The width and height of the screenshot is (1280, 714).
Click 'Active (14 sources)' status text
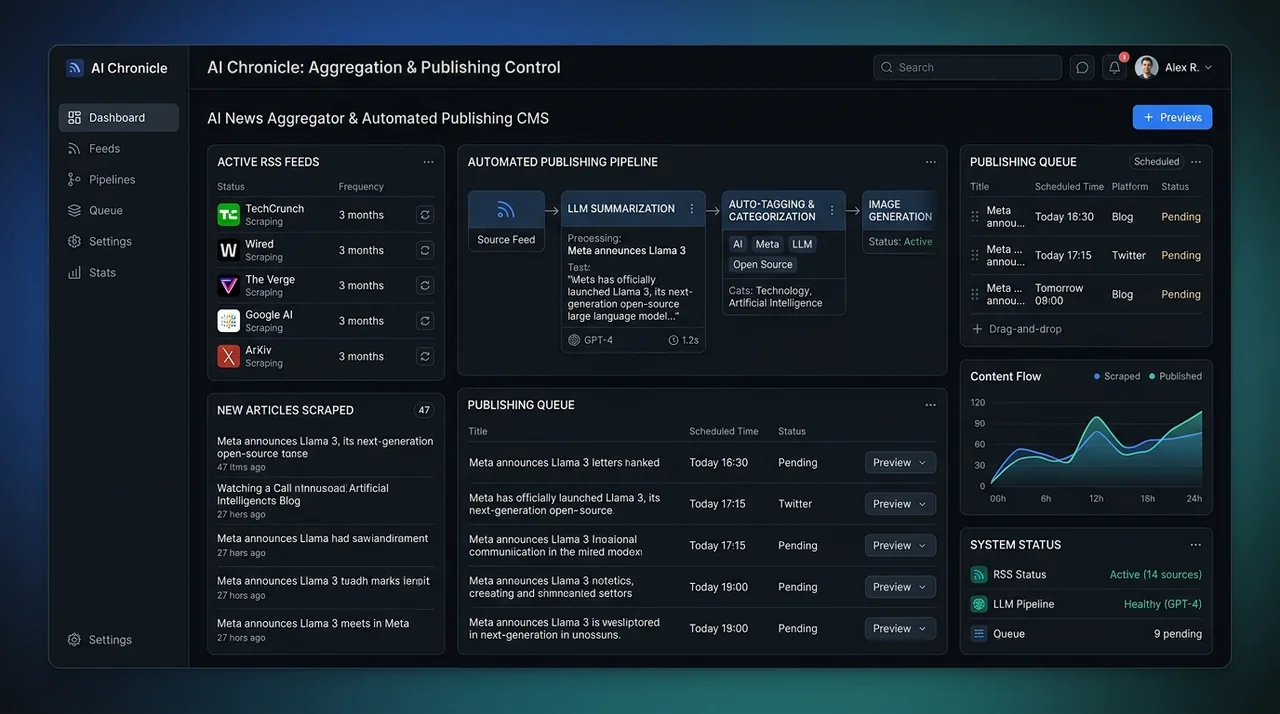(1156, 575)
